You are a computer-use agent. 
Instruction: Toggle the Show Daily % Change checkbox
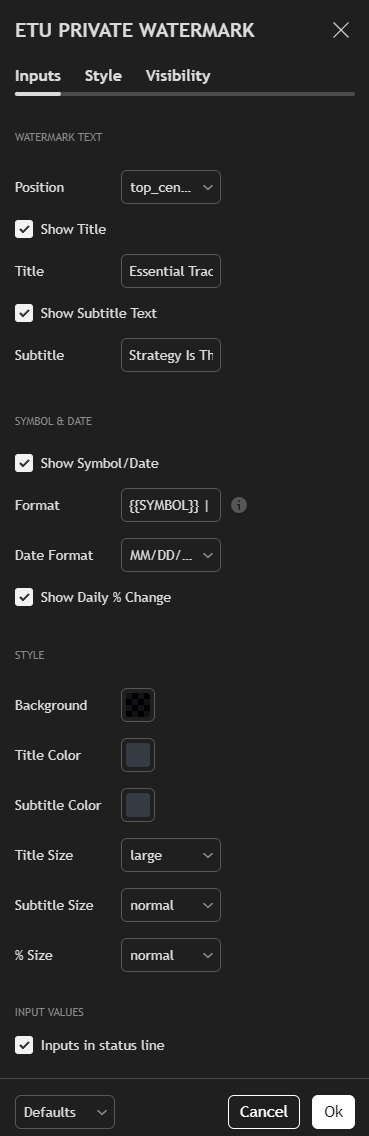coord(24,597)
